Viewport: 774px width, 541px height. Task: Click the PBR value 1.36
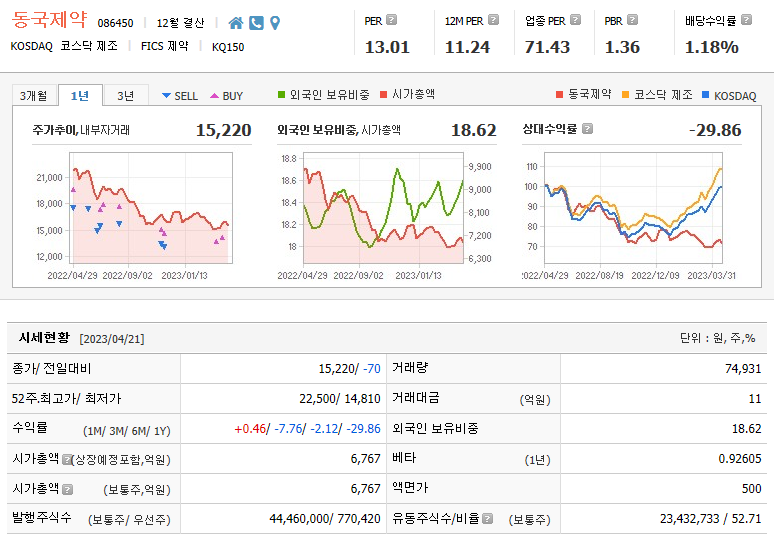[622, 47]
